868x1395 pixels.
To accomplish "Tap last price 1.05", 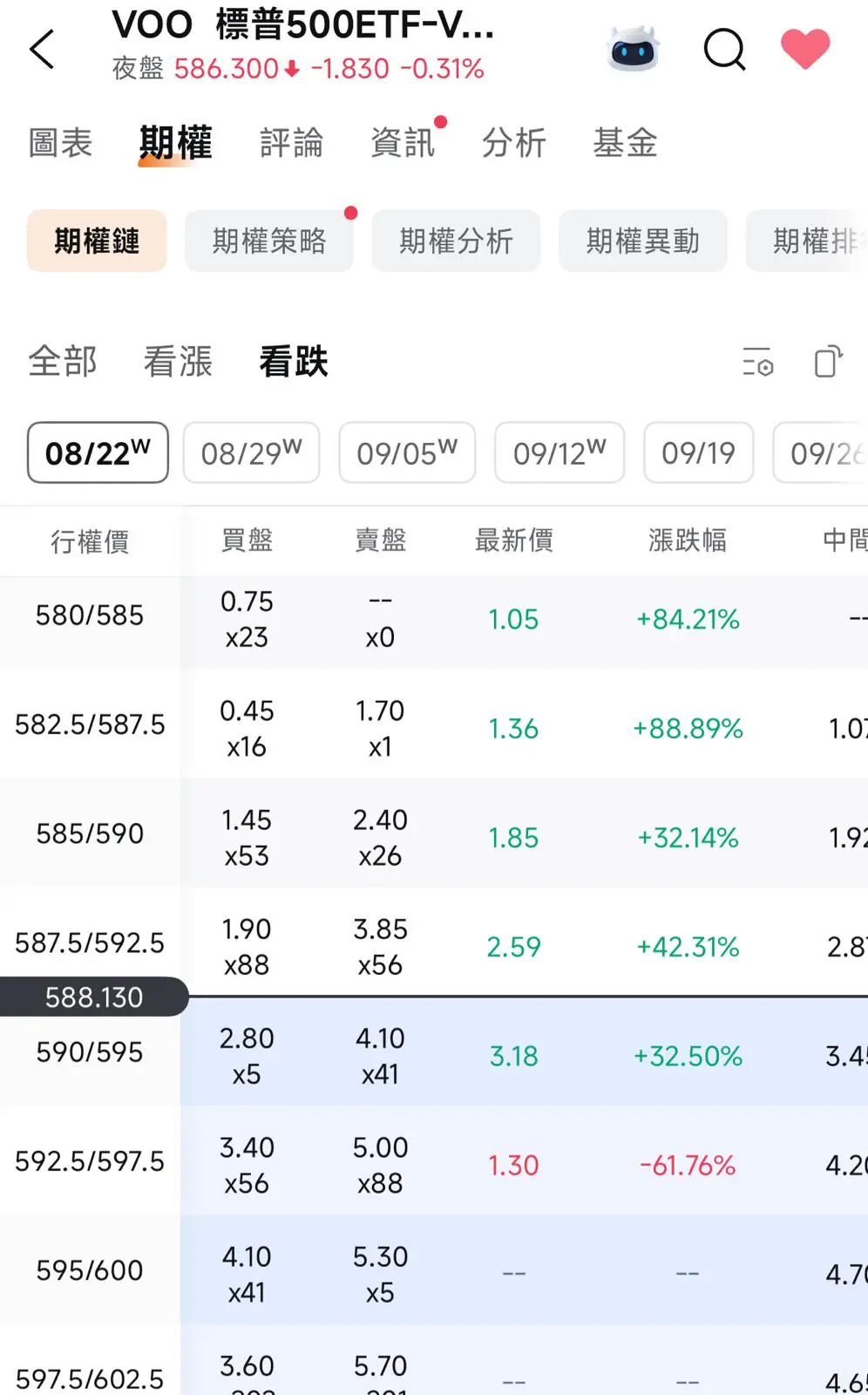I will (x=513, y=619).
